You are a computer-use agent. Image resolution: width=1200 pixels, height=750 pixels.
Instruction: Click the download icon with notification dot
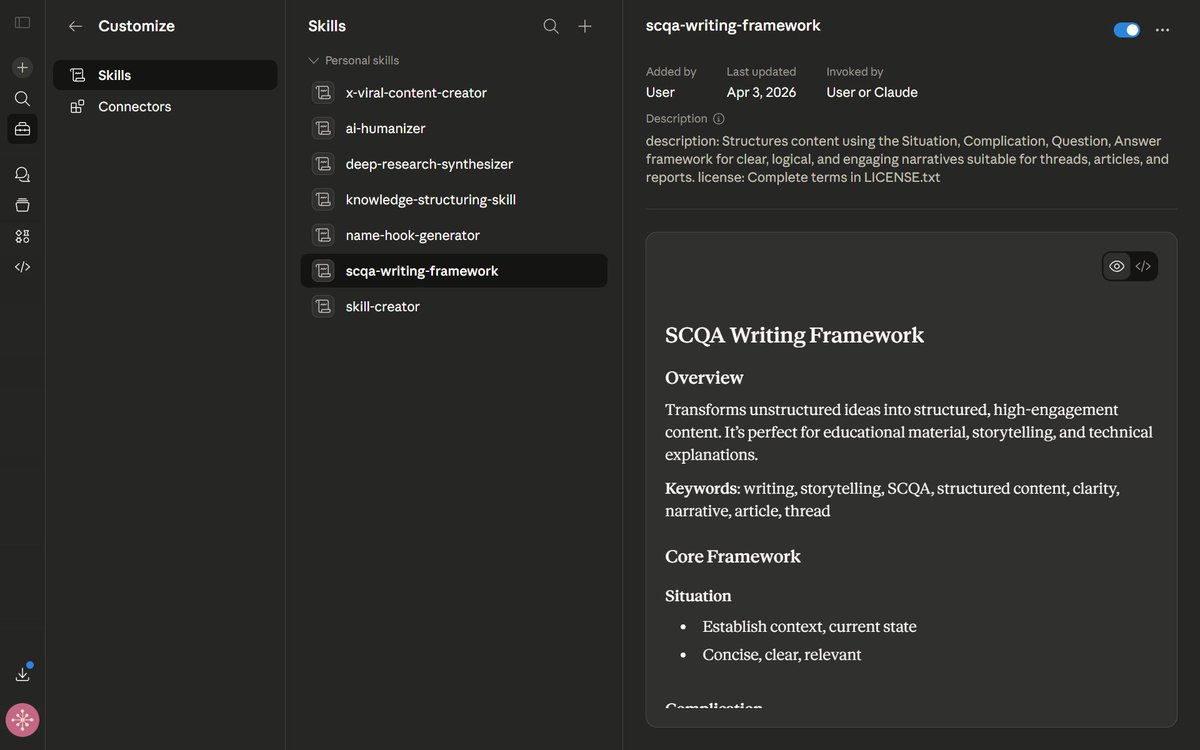pos(22,674)
